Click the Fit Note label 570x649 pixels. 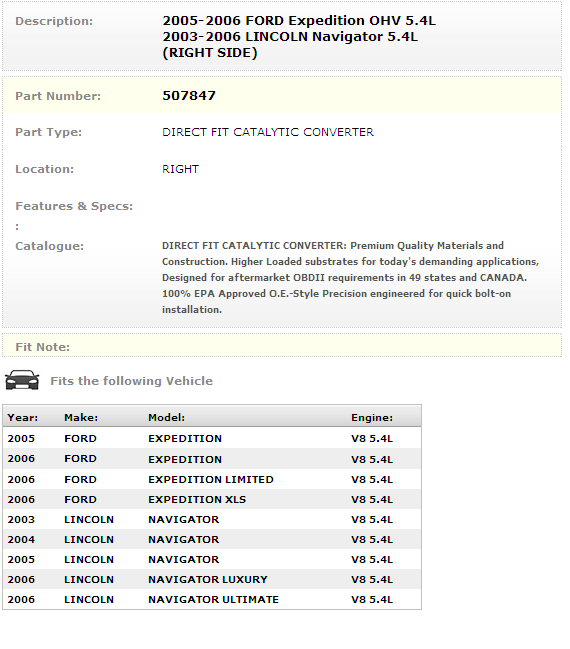pos(43,347)
